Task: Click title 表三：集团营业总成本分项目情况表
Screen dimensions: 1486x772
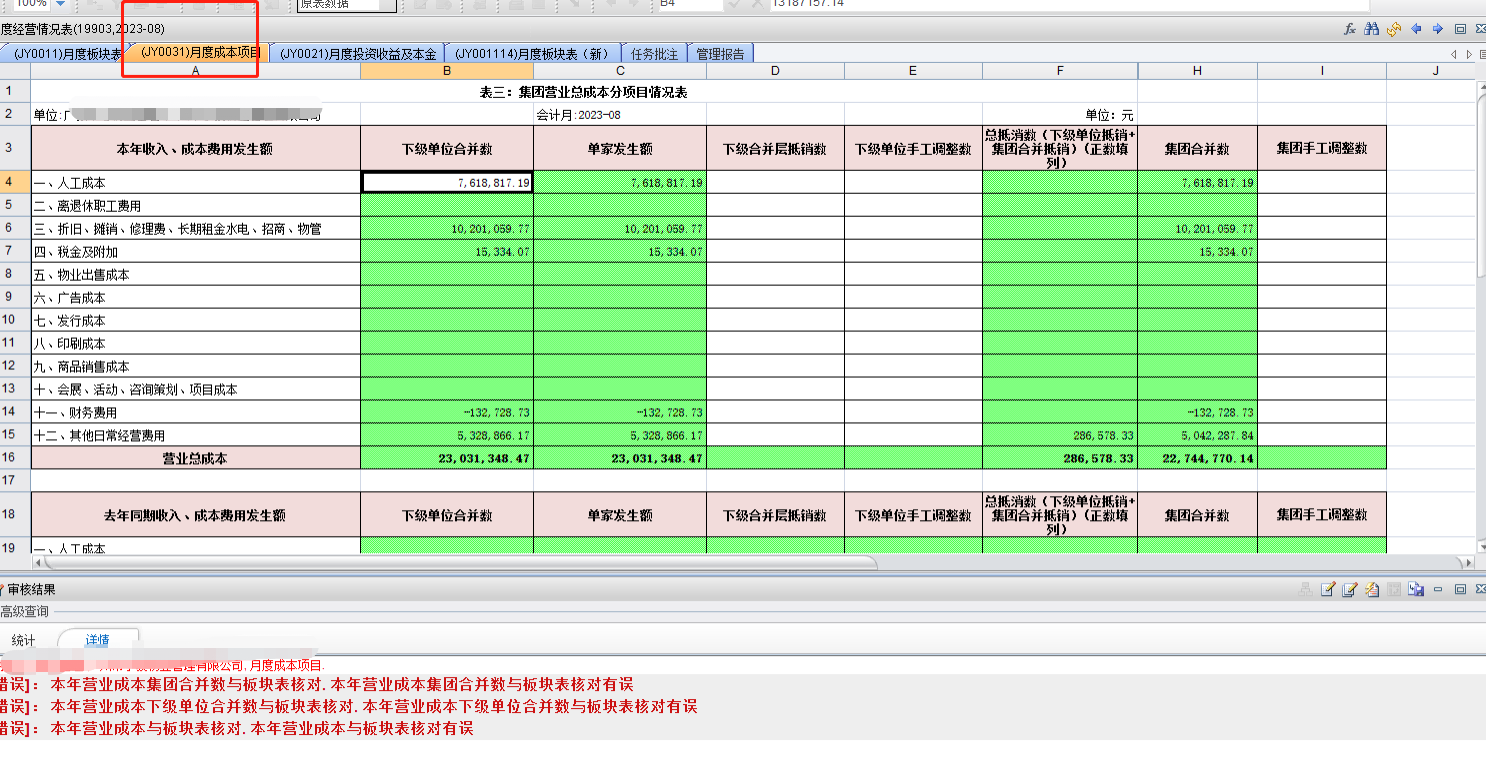Action: 583,92
